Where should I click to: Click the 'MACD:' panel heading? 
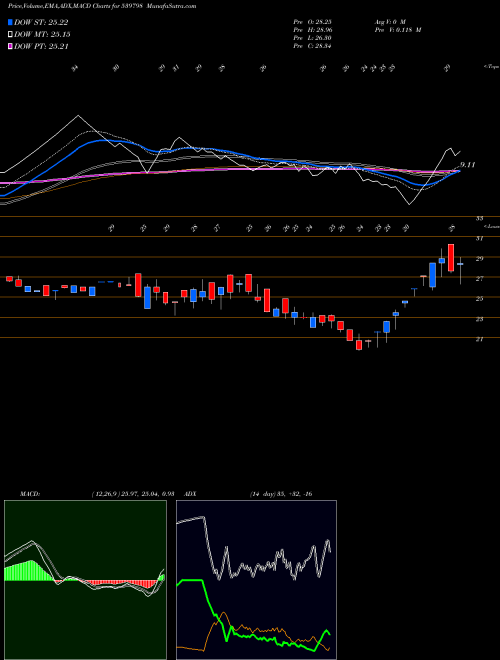(29, 494)
